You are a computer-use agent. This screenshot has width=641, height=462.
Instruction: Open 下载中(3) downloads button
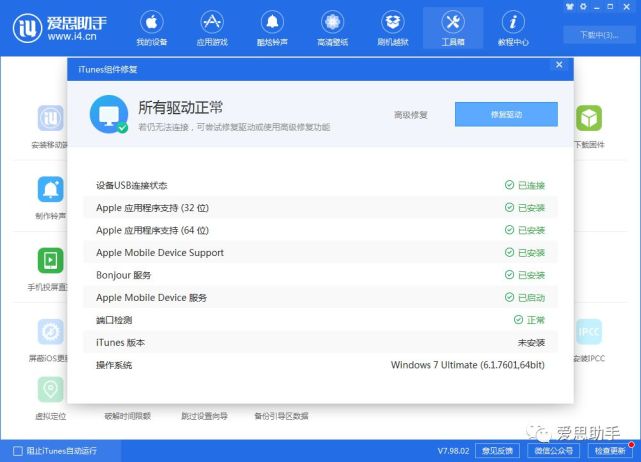pyautogui.click(x=599, y=35)
